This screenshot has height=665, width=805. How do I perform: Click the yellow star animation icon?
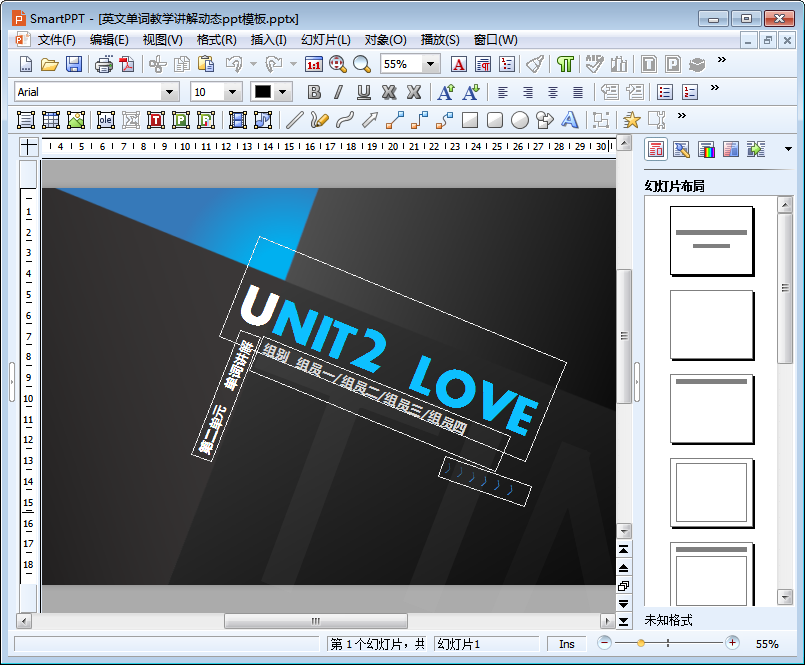pos(631,120)
